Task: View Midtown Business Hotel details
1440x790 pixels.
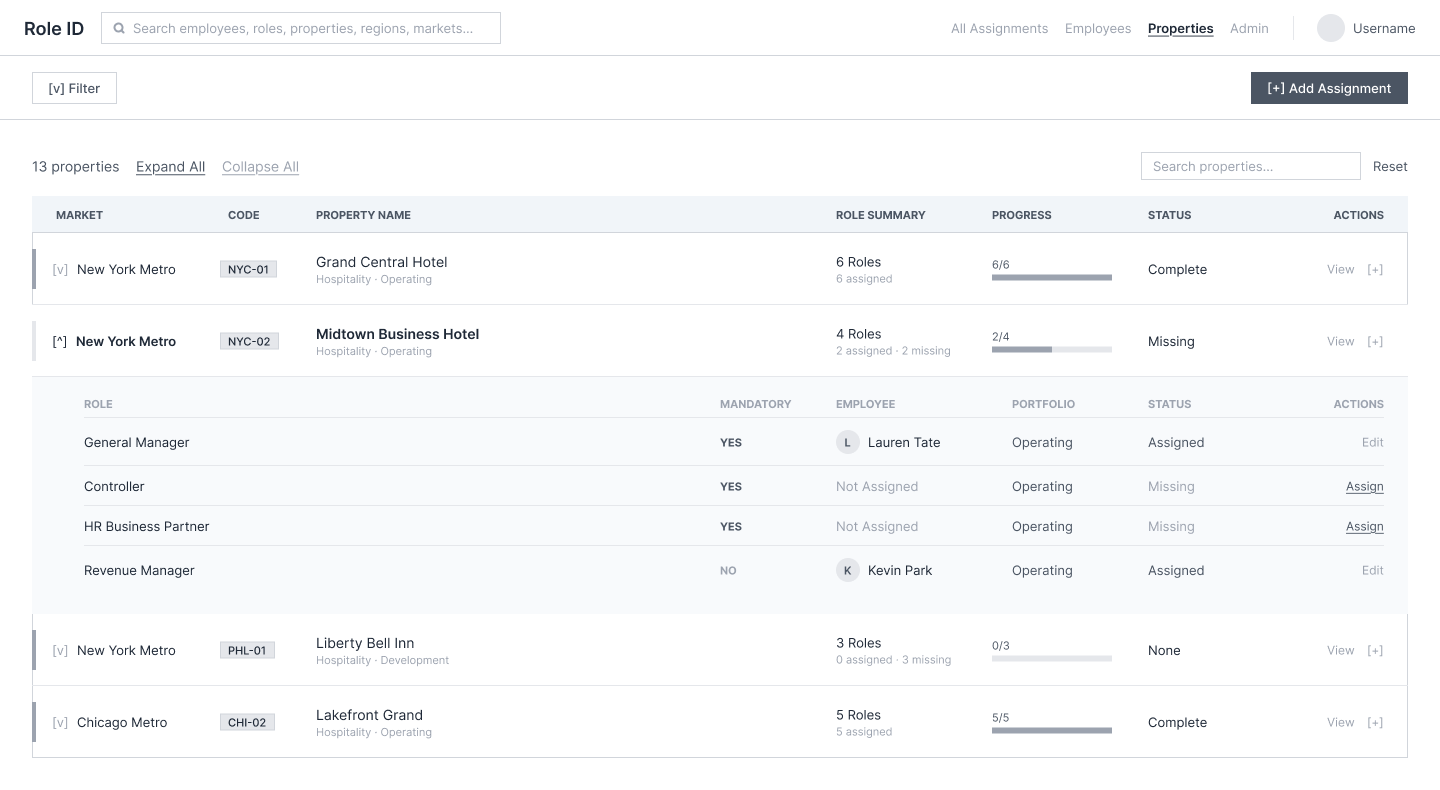Action: 1340,341
